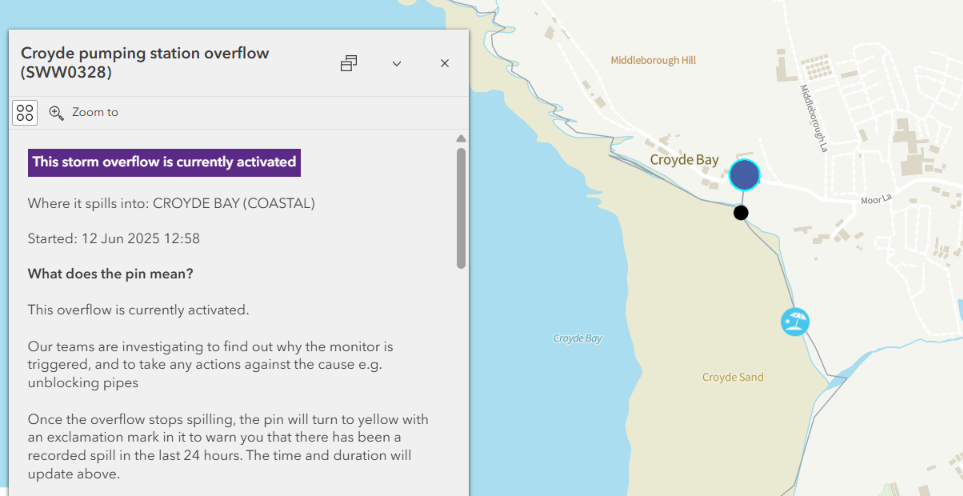Image resolution: width=963 pixels, height=496 pixels.
Task: Click the Started 12 Jun 2025 text
Action: click(114, 238)
